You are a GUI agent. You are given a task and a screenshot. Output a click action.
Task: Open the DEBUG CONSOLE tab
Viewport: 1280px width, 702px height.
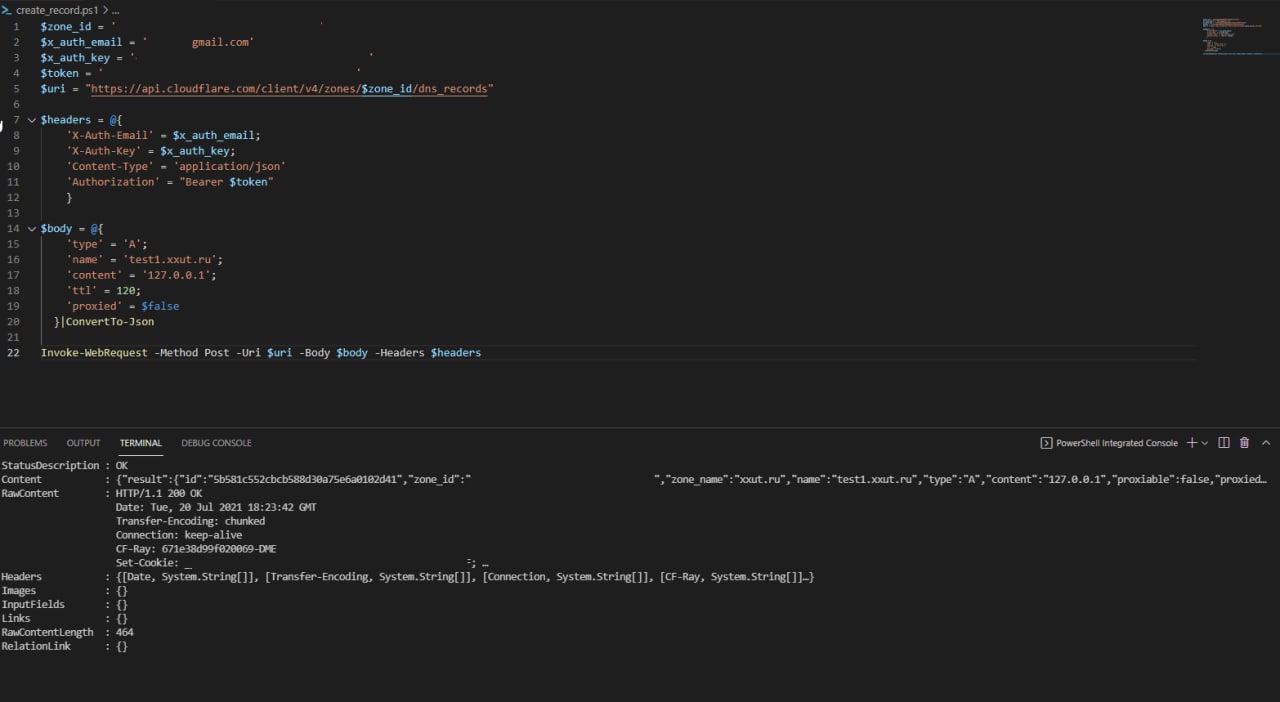pyautogui.click(x=216, y=443)
